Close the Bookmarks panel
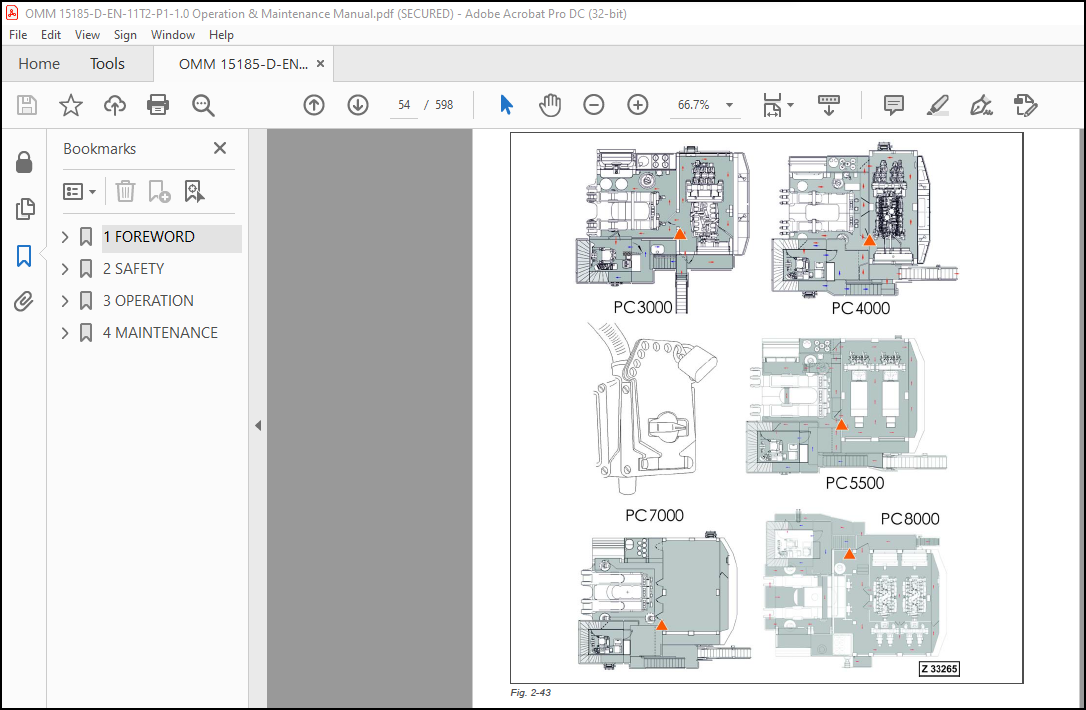The height and width of the screenshot is (710, 1086). [220, 148]
